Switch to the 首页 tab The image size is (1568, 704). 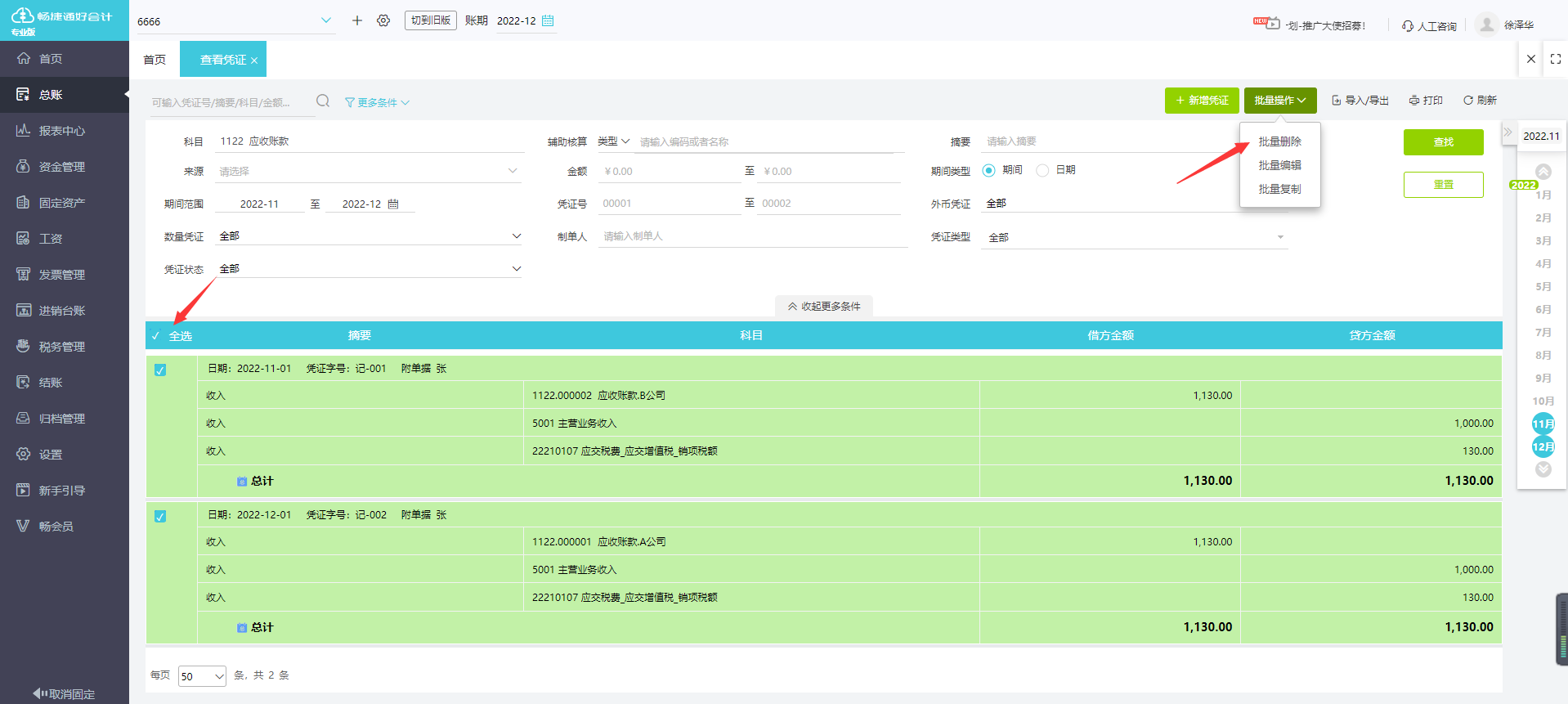(155, 60)
